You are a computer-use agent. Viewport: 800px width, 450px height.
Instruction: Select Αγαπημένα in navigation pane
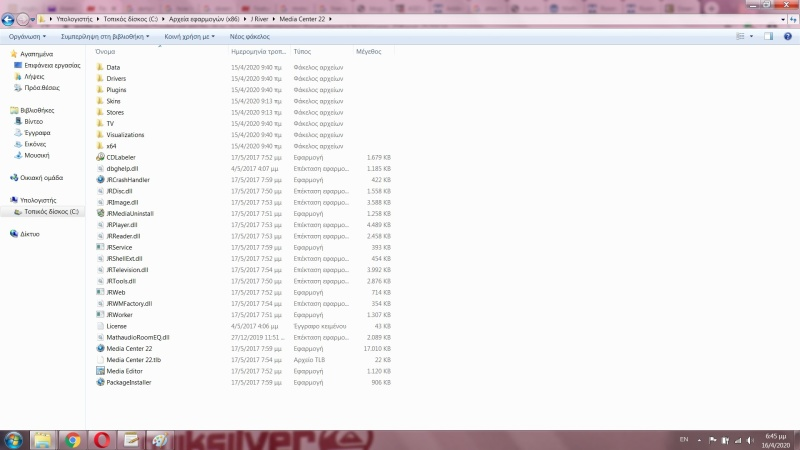tap(36, 54)
